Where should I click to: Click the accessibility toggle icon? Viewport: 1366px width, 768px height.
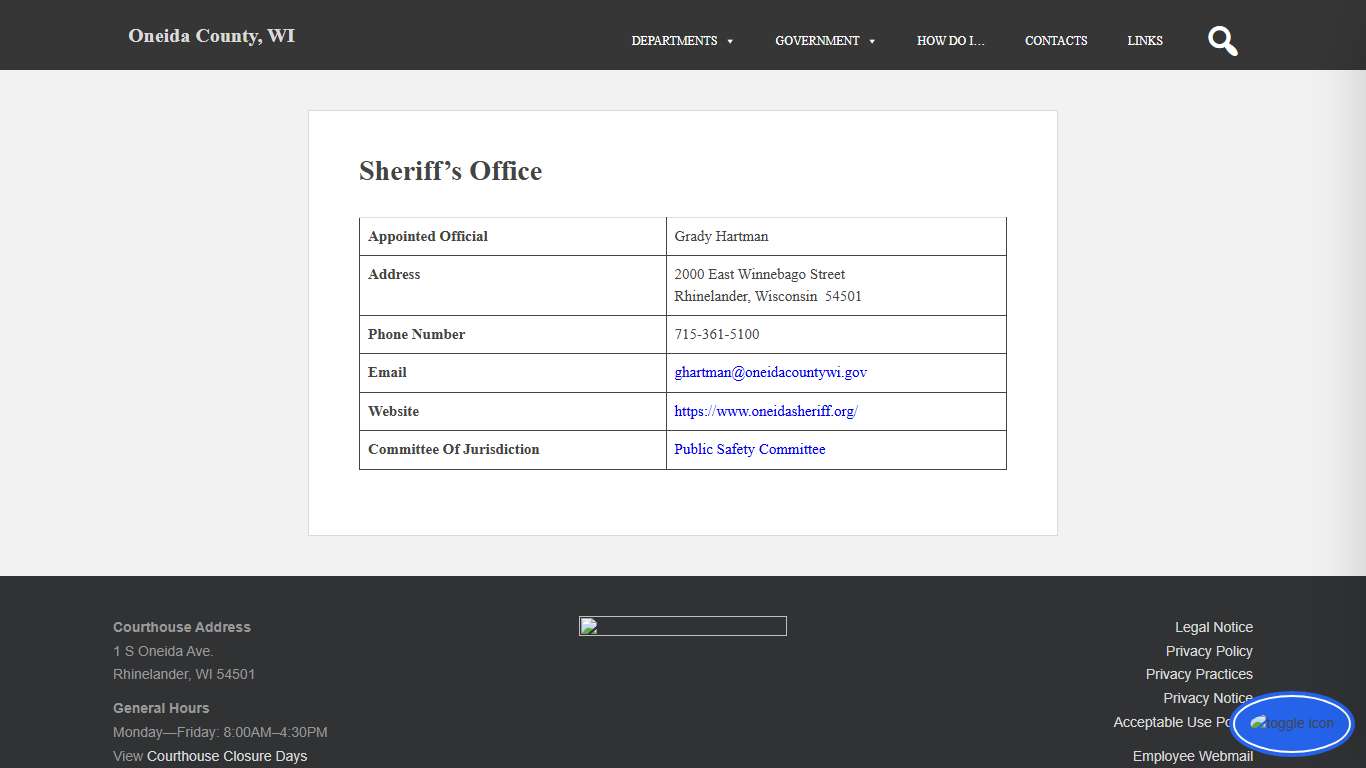tap(1292, 723)
